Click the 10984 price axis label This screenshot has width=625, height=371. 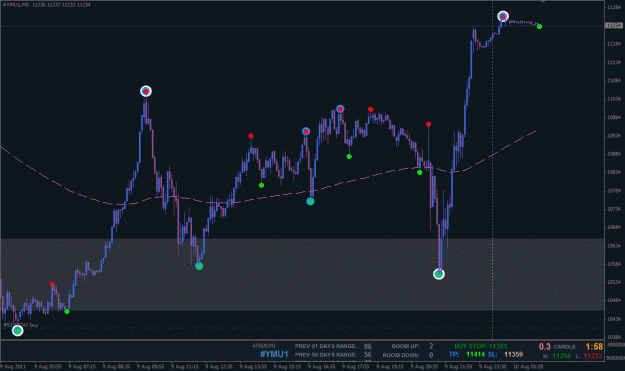pos(614,118)
